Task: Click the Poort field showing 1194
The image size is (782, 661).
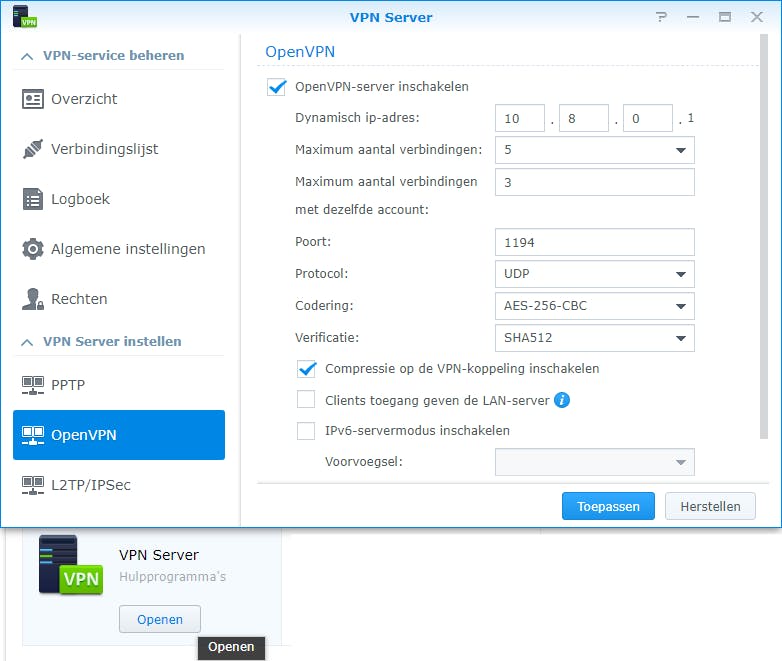Action: coord(594,242)
